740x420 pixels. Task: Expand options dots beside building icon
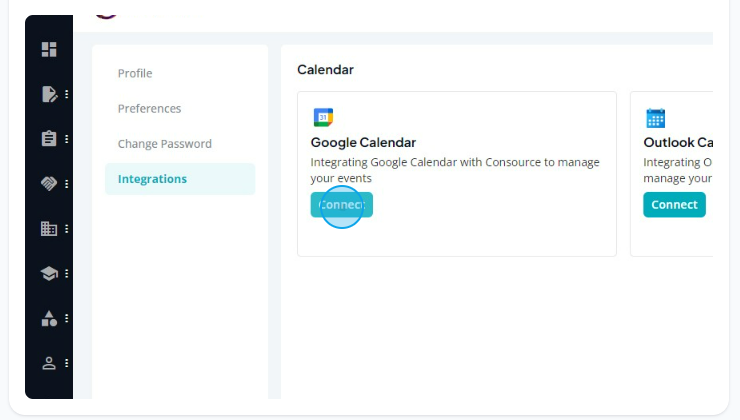[x=67, y=228]
